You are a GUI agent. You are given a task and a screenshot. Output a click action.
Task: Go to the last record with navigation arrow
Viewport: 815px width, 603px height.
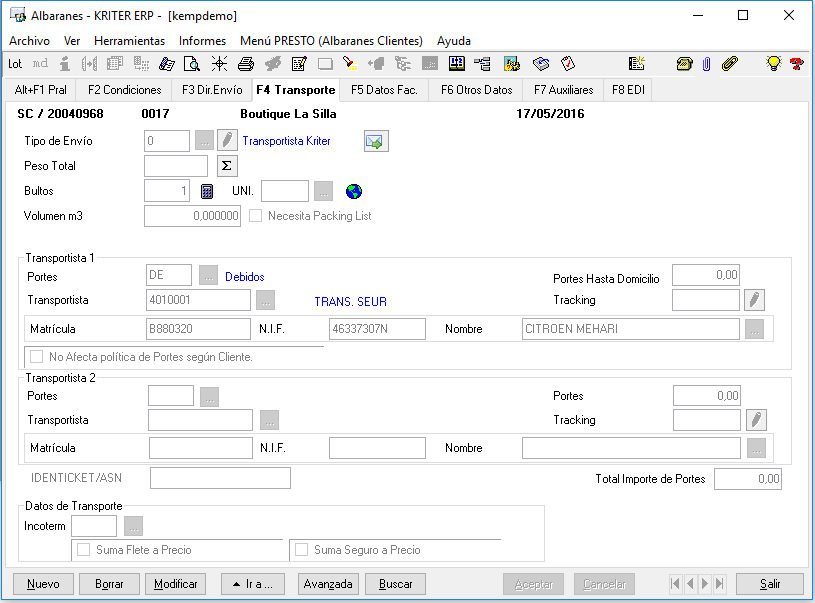click(720, 584)
